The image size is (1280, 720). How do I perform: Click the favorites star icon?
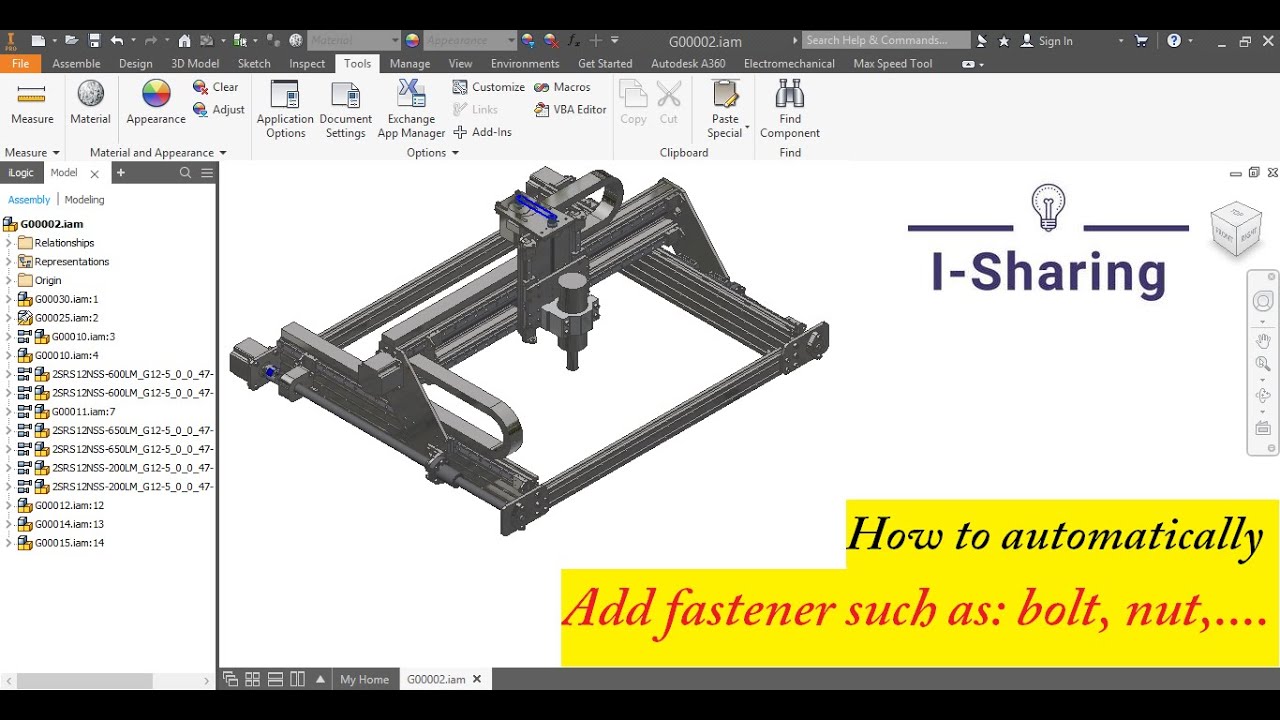(x=1004, y=41)
